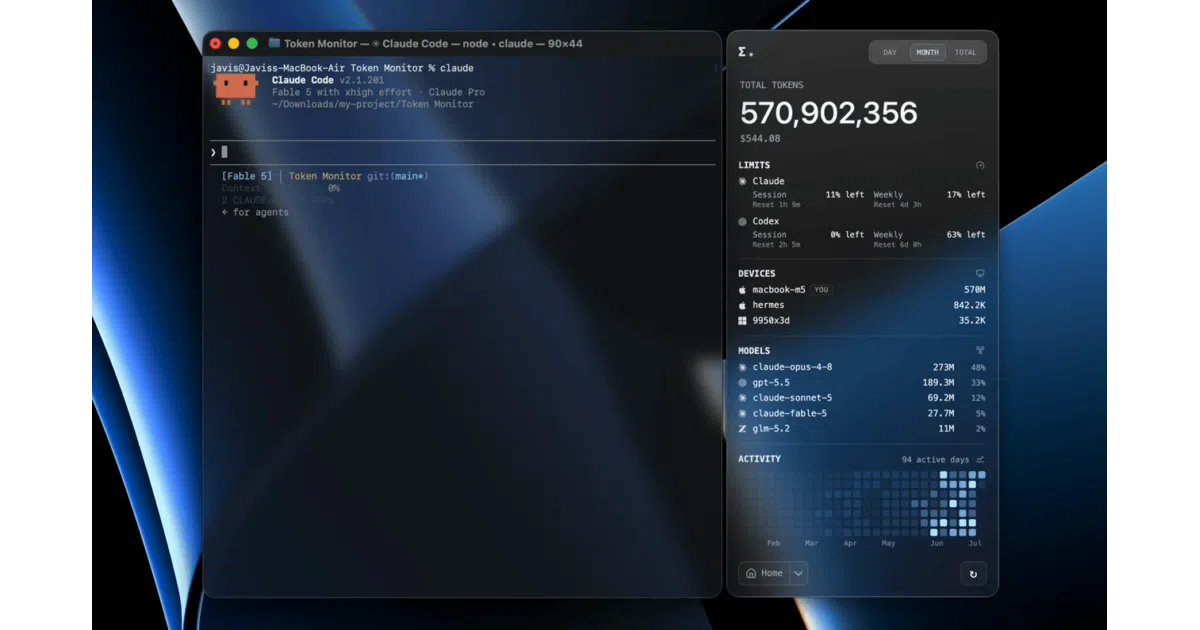
Task: Click the ~/Downloads/my-project/Token Monitor path
Action: tap(373, 104)
